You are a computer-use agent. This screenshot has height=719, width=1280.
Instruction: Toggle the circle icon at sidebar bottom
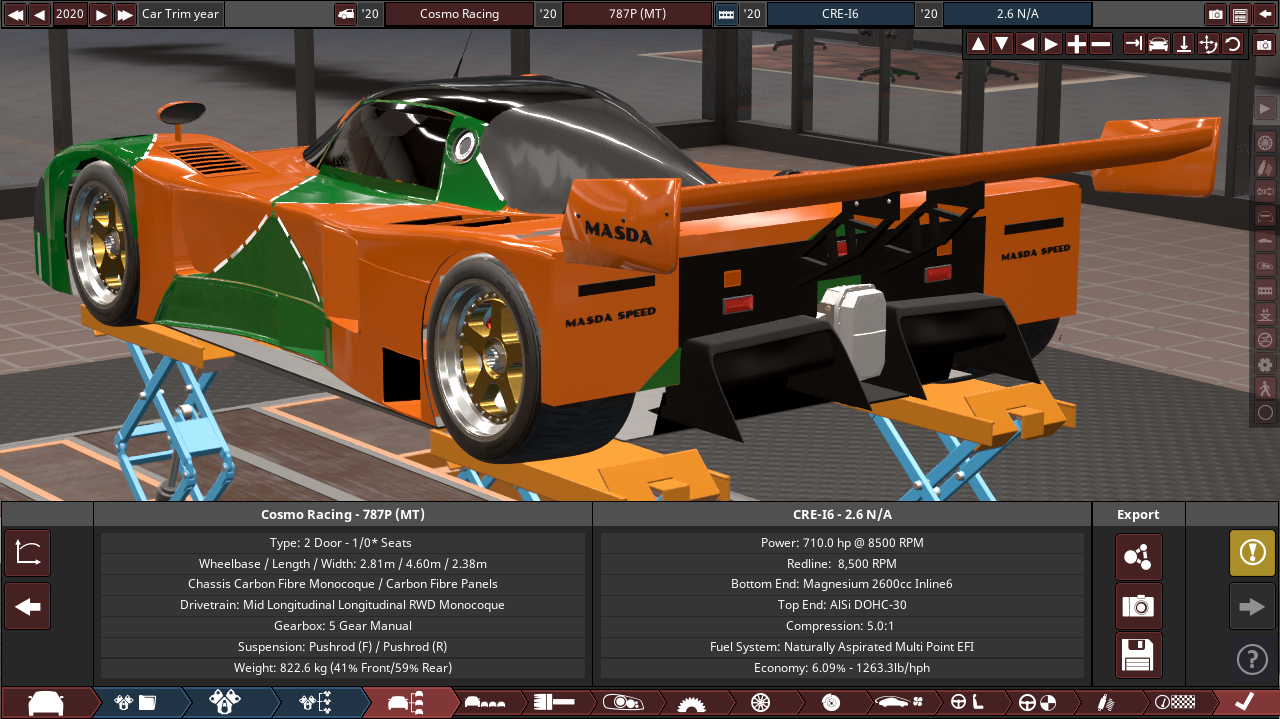[x=1265, y=412]
